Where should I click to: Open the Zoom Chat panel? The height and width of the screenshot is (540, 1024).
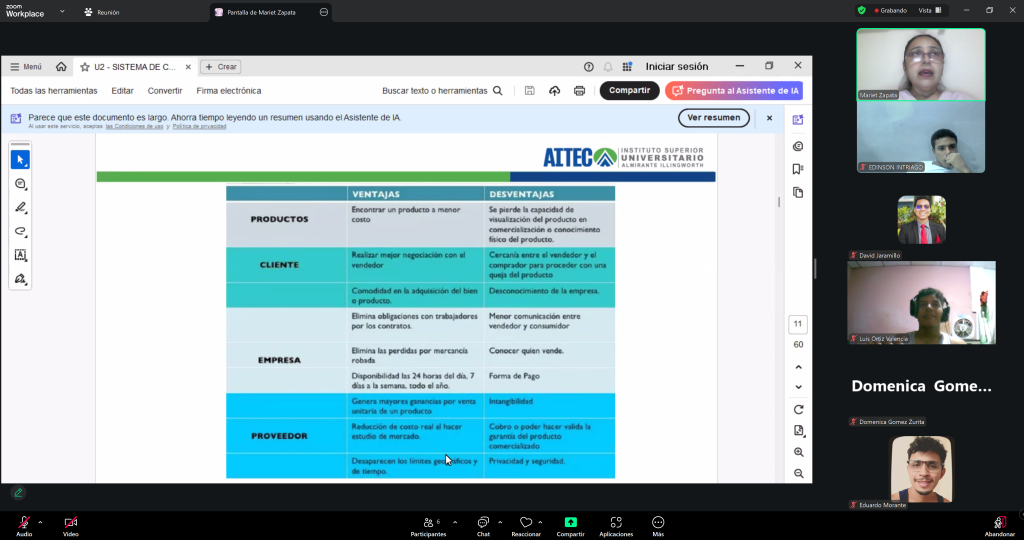[483, 523]
